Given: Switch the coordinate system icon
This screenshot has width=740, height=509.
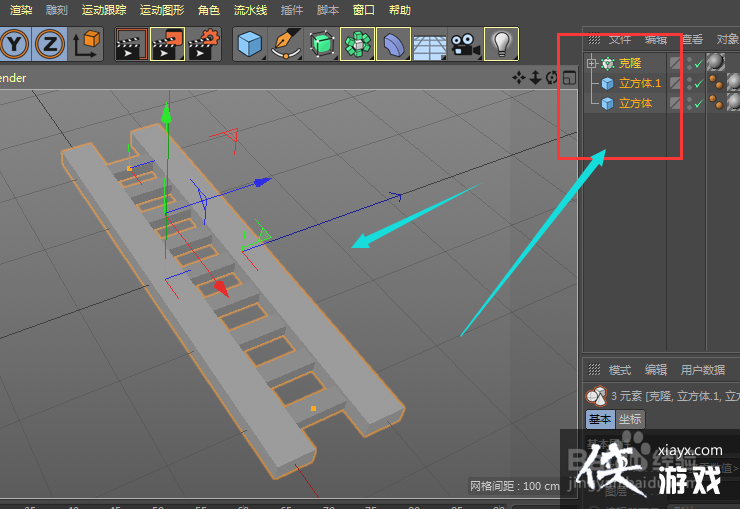Looking at the screenshot, I should click(x=85, y=44).
